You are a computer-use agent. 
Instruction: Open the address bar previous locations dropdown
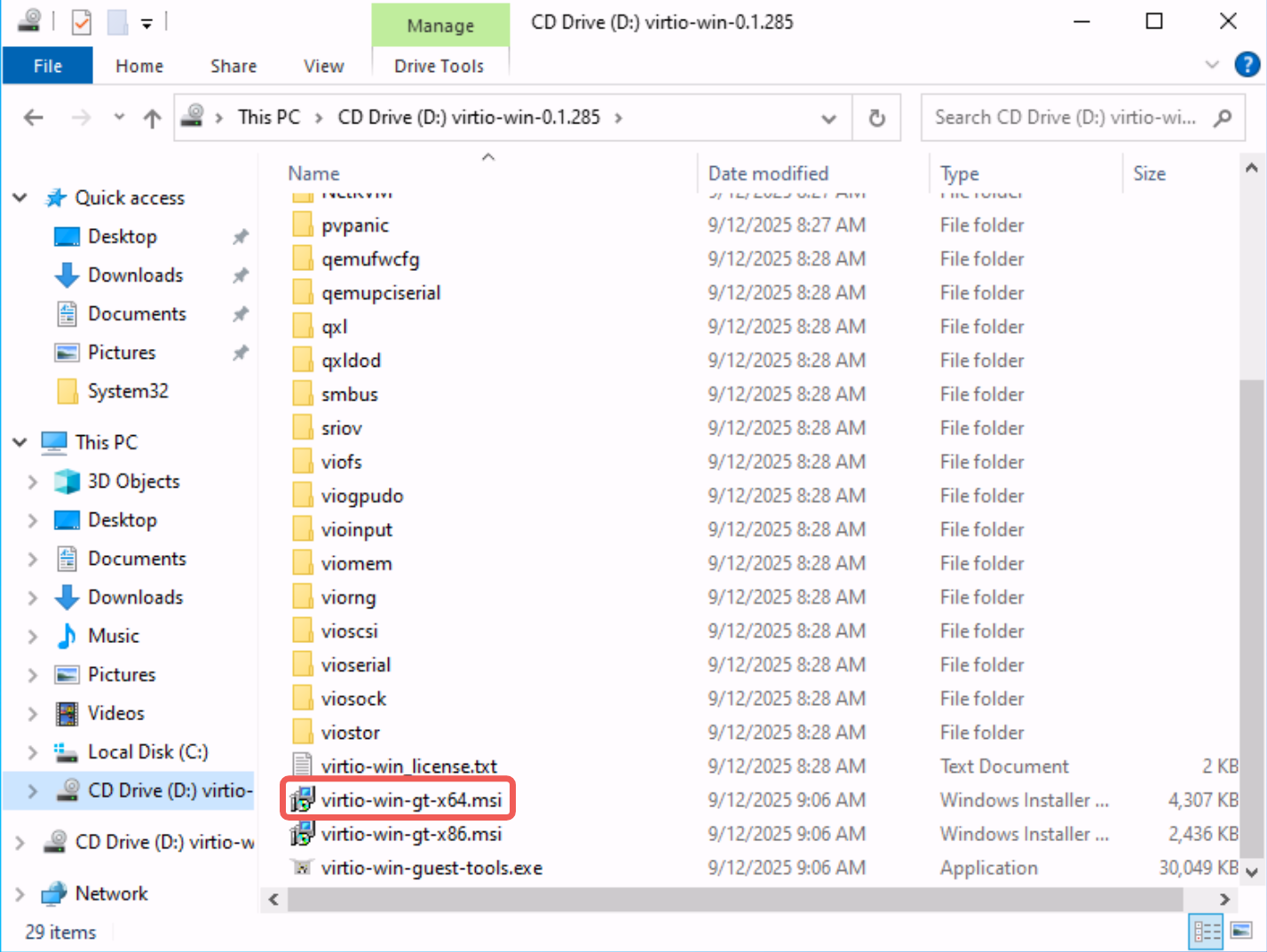tap(828, 116)
